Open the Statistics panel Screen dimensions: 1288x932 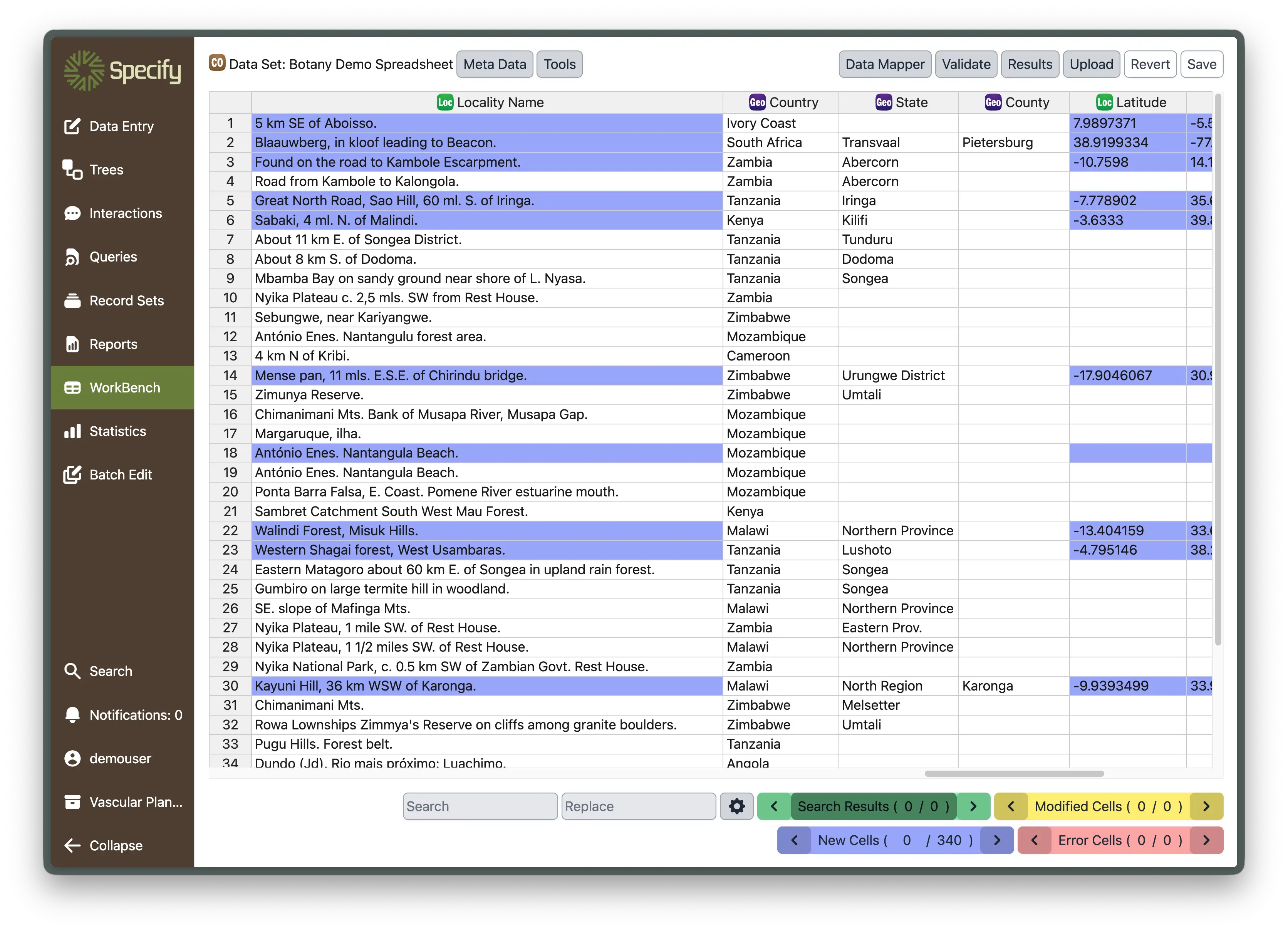click(117, 431)
